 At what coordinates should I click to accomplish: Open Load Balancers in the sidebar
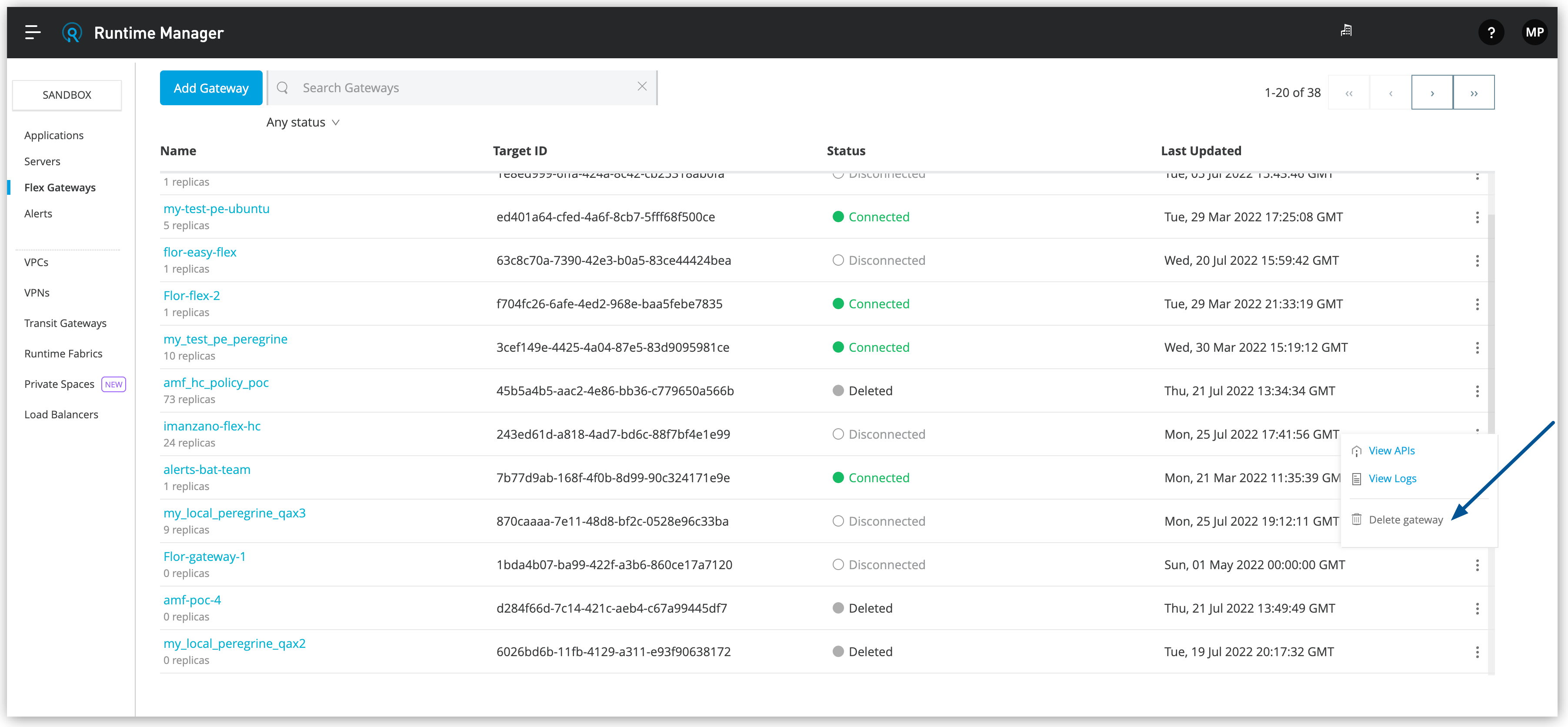61,415
